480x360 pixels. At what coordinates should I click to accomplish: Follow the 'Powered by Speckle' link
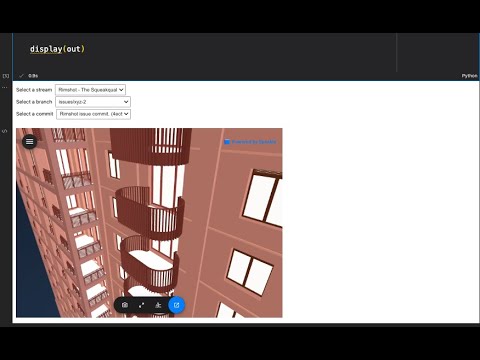point(250,142)
